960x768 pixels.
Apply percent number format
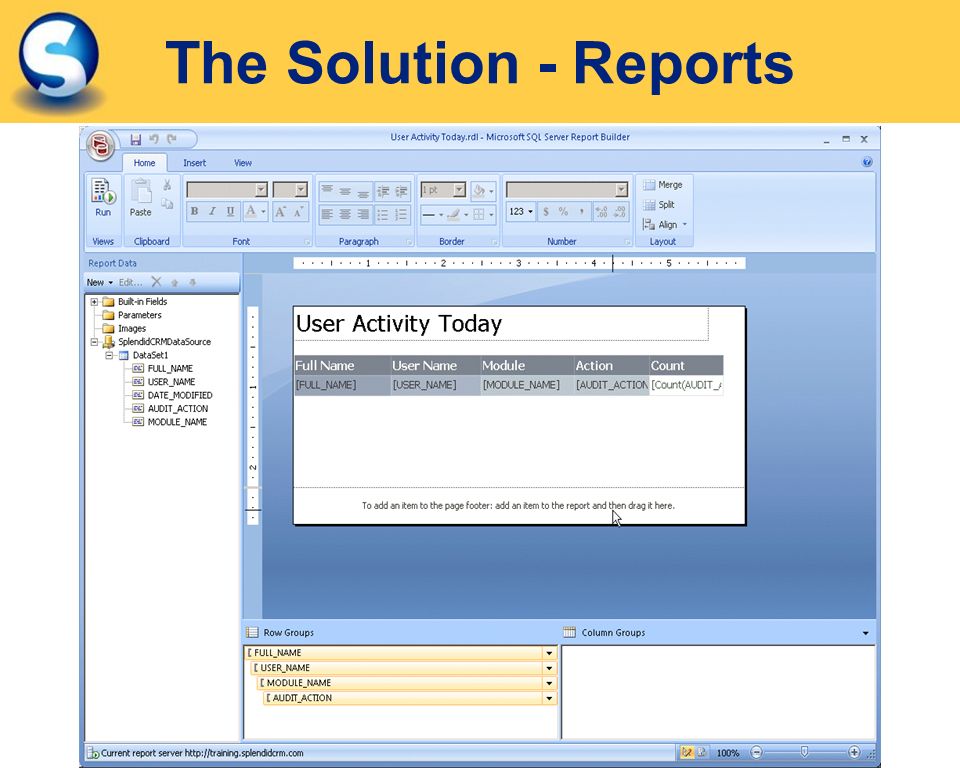pos(563,212)
